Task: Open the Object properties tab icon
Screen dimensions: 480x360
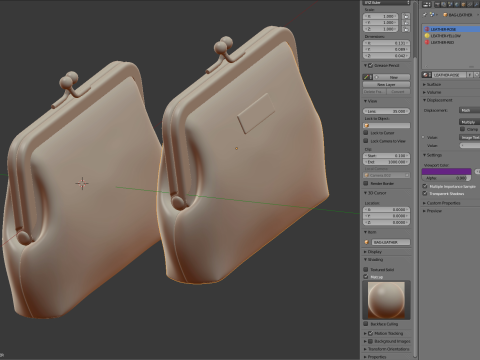Action: point(463,5)
